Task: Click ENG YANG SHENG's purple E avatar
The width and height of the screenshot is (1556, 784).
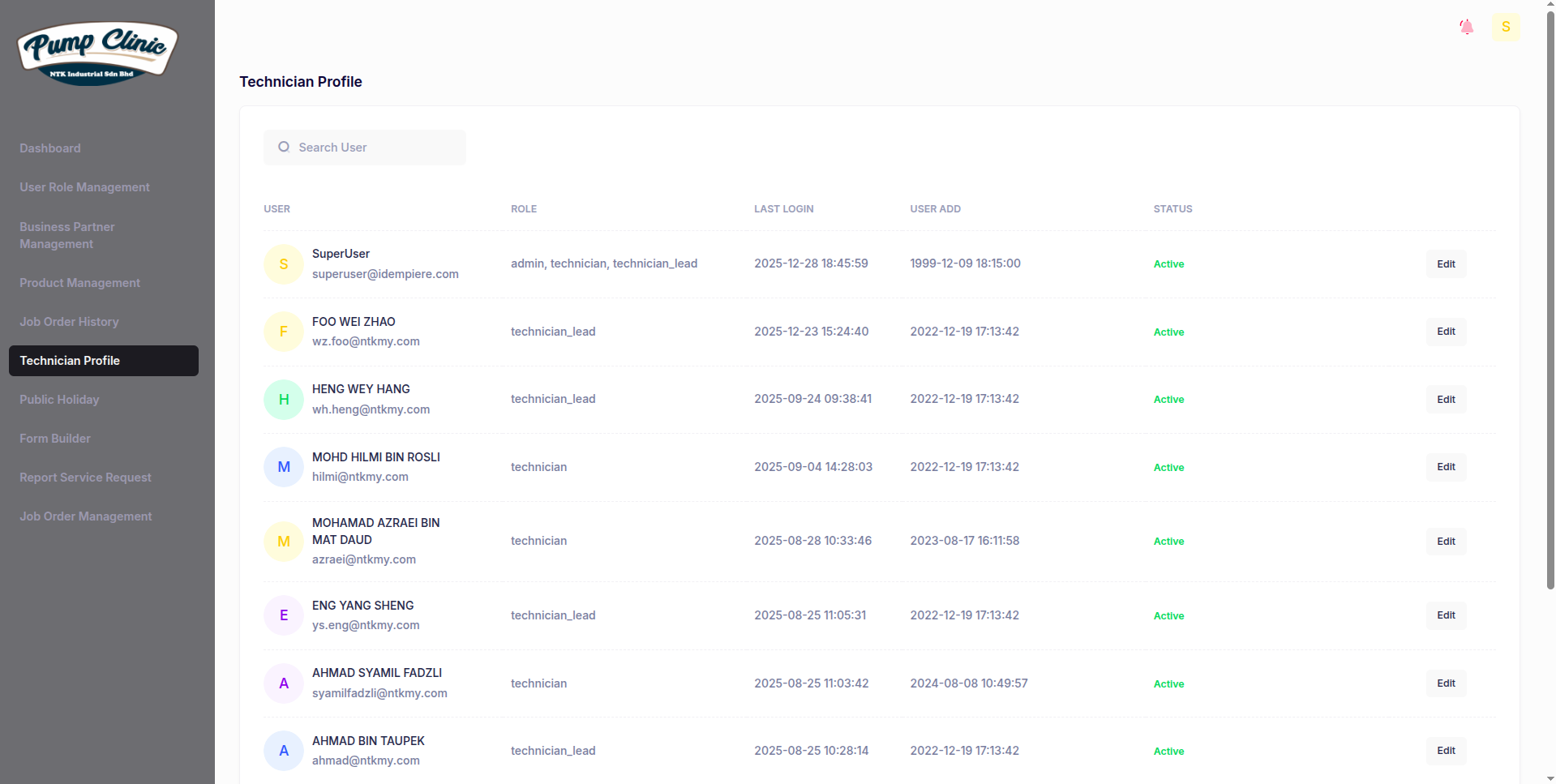Action: pyautogui.click(x=284, y=615)
